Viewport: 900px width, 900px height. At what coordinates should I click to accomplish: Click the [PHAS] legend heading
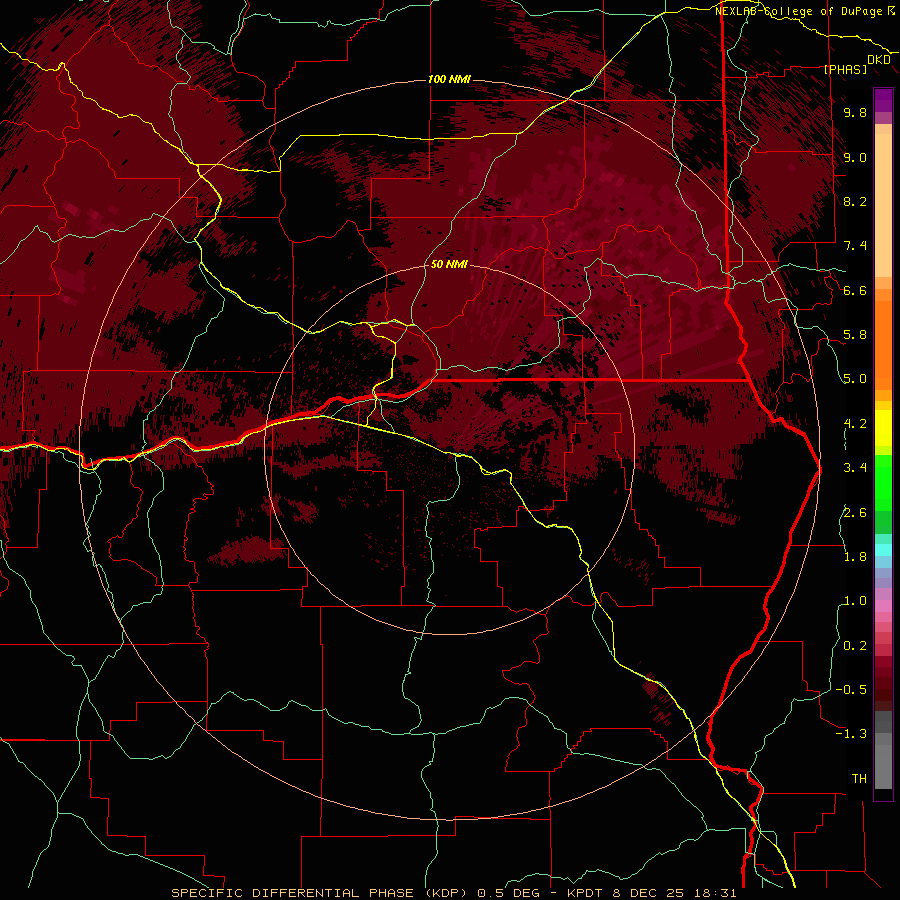pyautogui.click(x=845, y=70)
